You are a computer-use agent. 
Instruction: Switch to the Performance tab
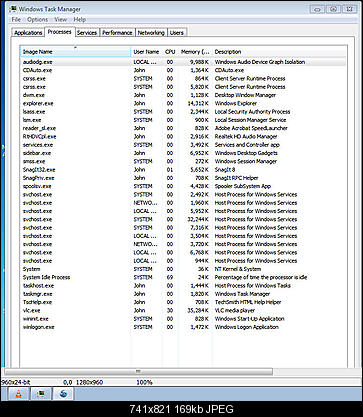coord(117,33)
